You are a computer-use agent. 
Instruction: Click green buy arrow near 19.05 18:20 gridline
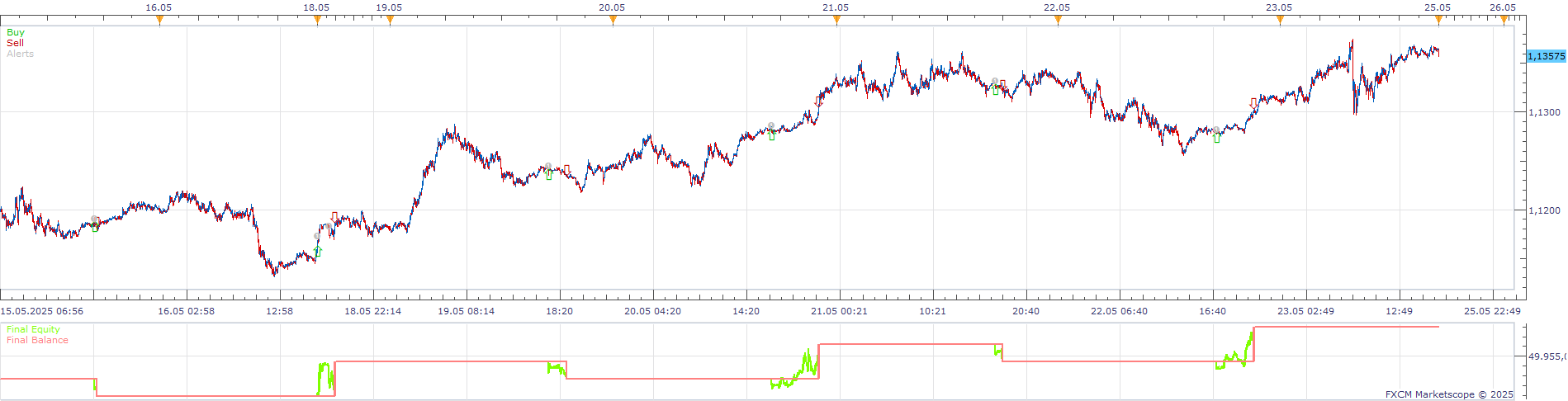coord(549,175)
